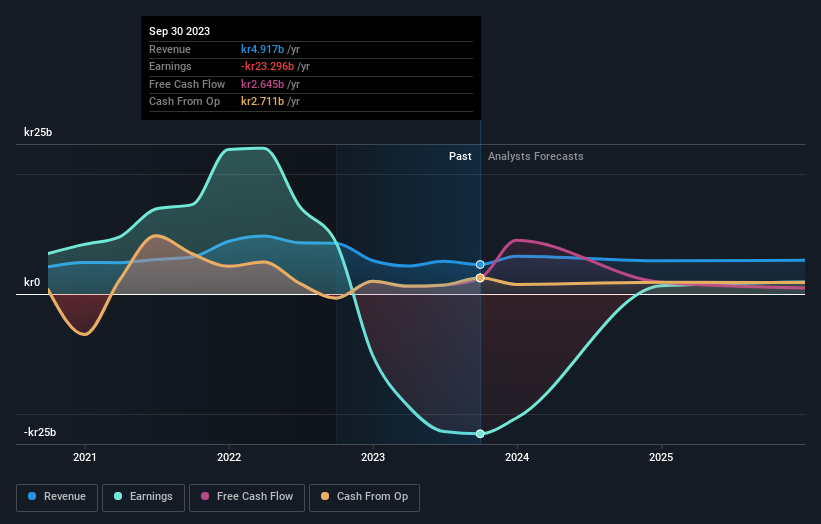Click the blue Revenue data point marker
821x524 pixels.
point(480,265)
